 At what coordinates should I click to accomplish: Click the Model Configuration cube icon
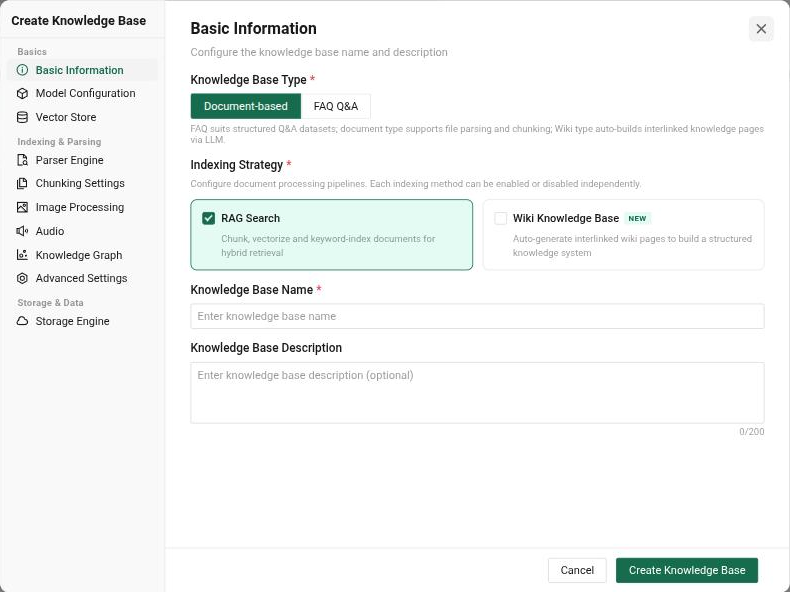coord(22,93)
